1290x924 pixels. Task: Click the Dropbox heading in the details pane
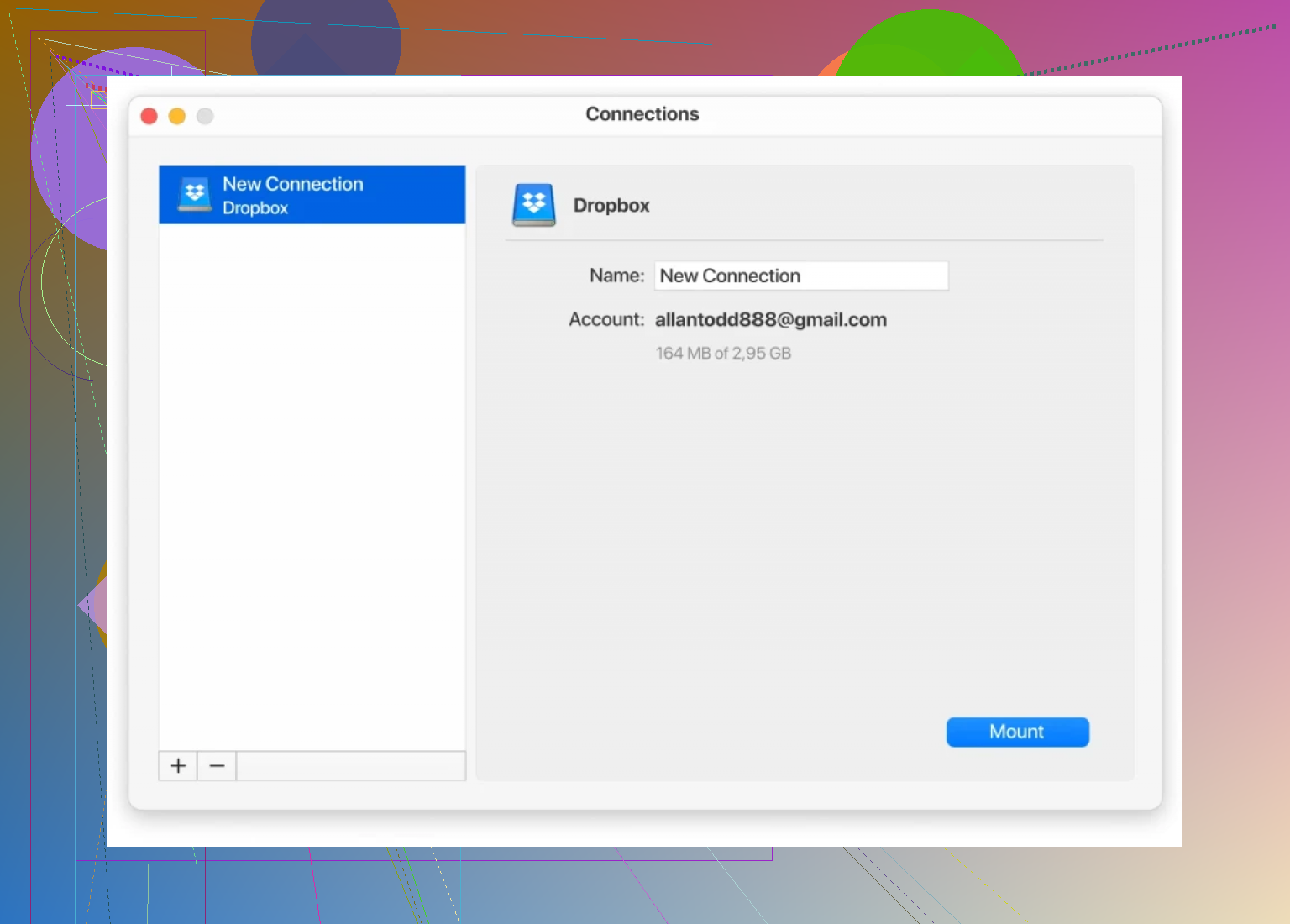point(611,206)
